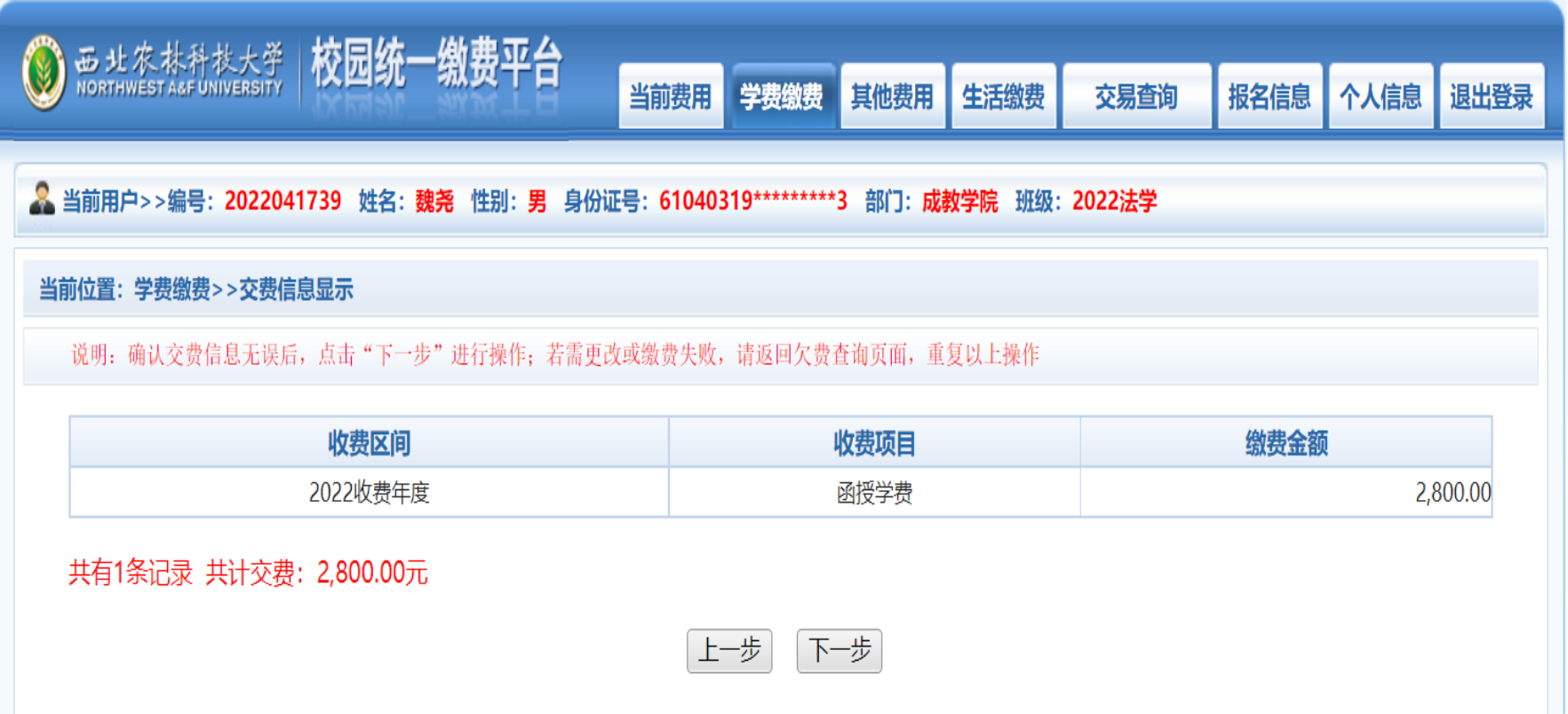Open the 报名信息 tab

[x=1270, y=96]
